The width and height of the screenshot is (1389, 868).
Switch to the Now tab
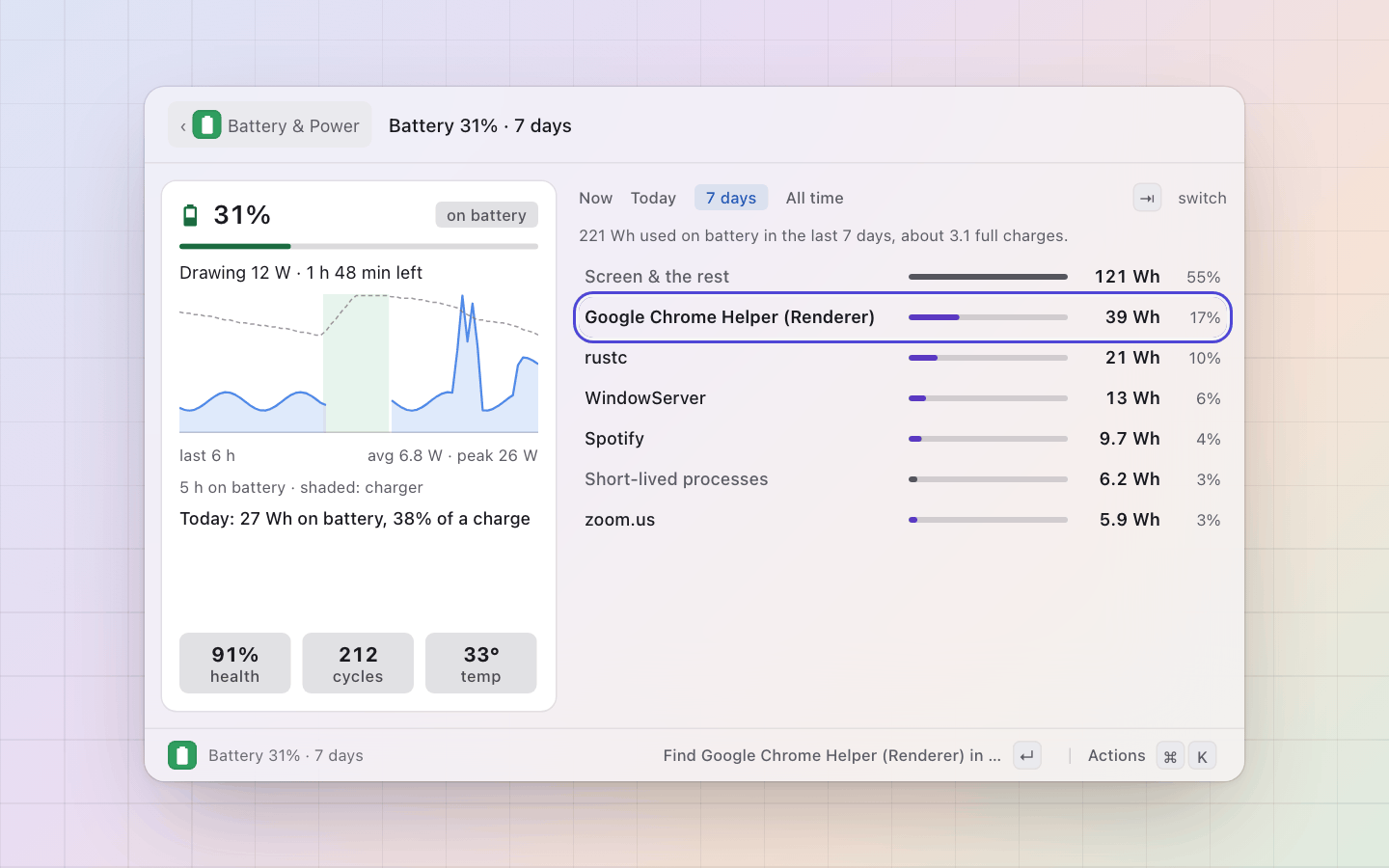click(x=595, y=198)
